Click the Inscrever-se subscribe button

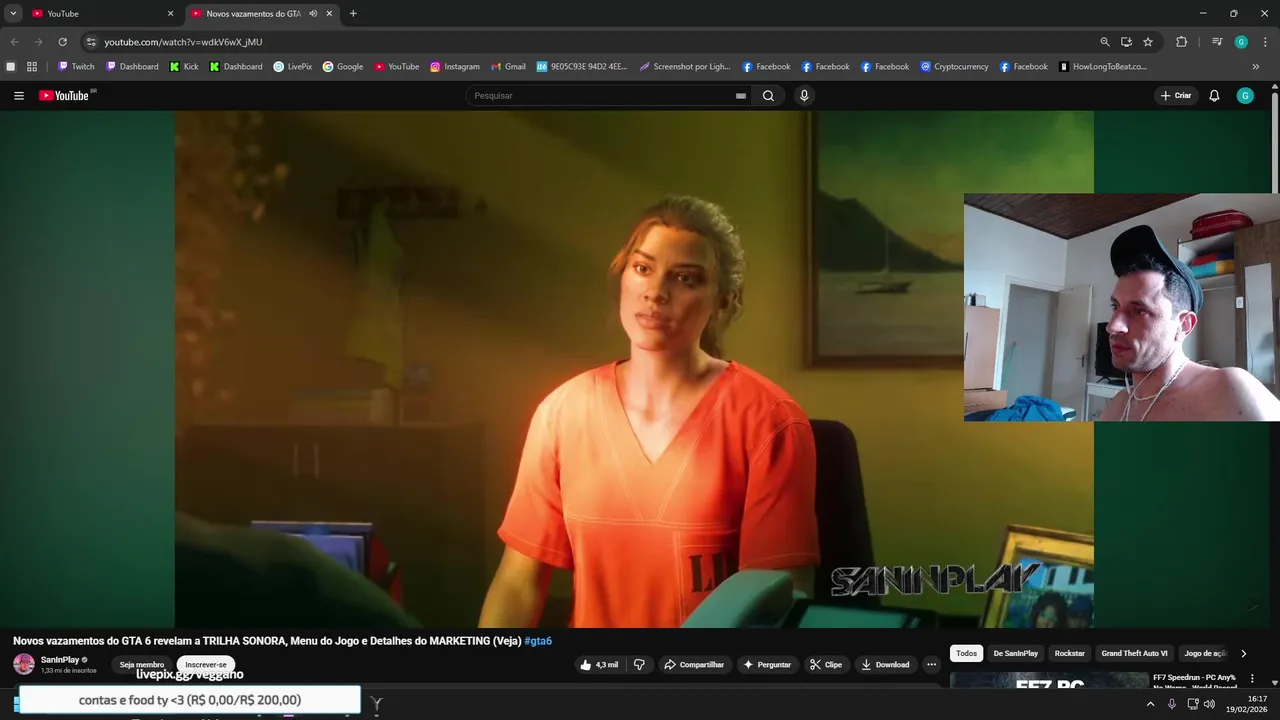[x=206, y=665]
